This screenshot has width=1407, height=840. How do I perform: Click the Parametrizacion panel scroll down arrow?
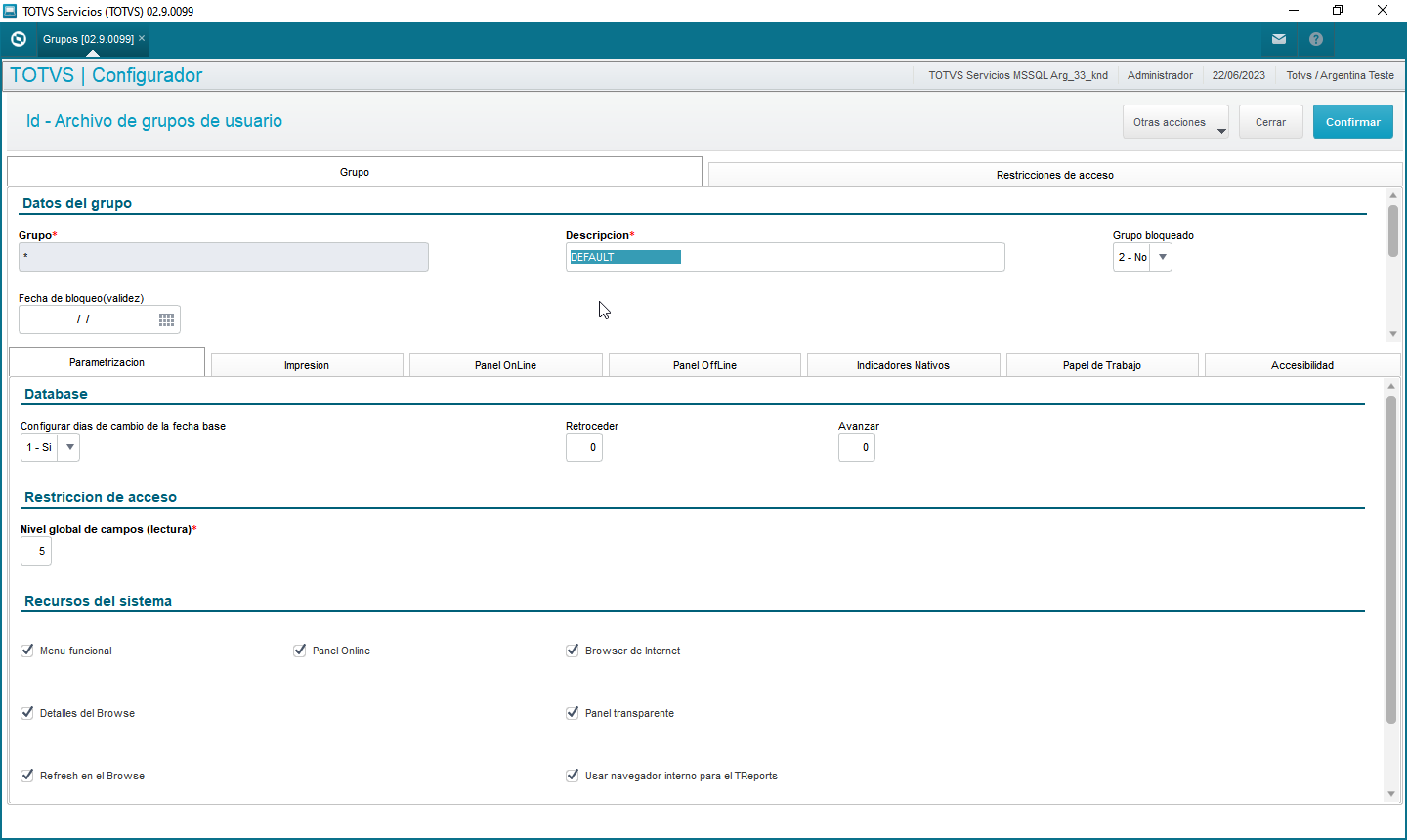pos(1391,794)
